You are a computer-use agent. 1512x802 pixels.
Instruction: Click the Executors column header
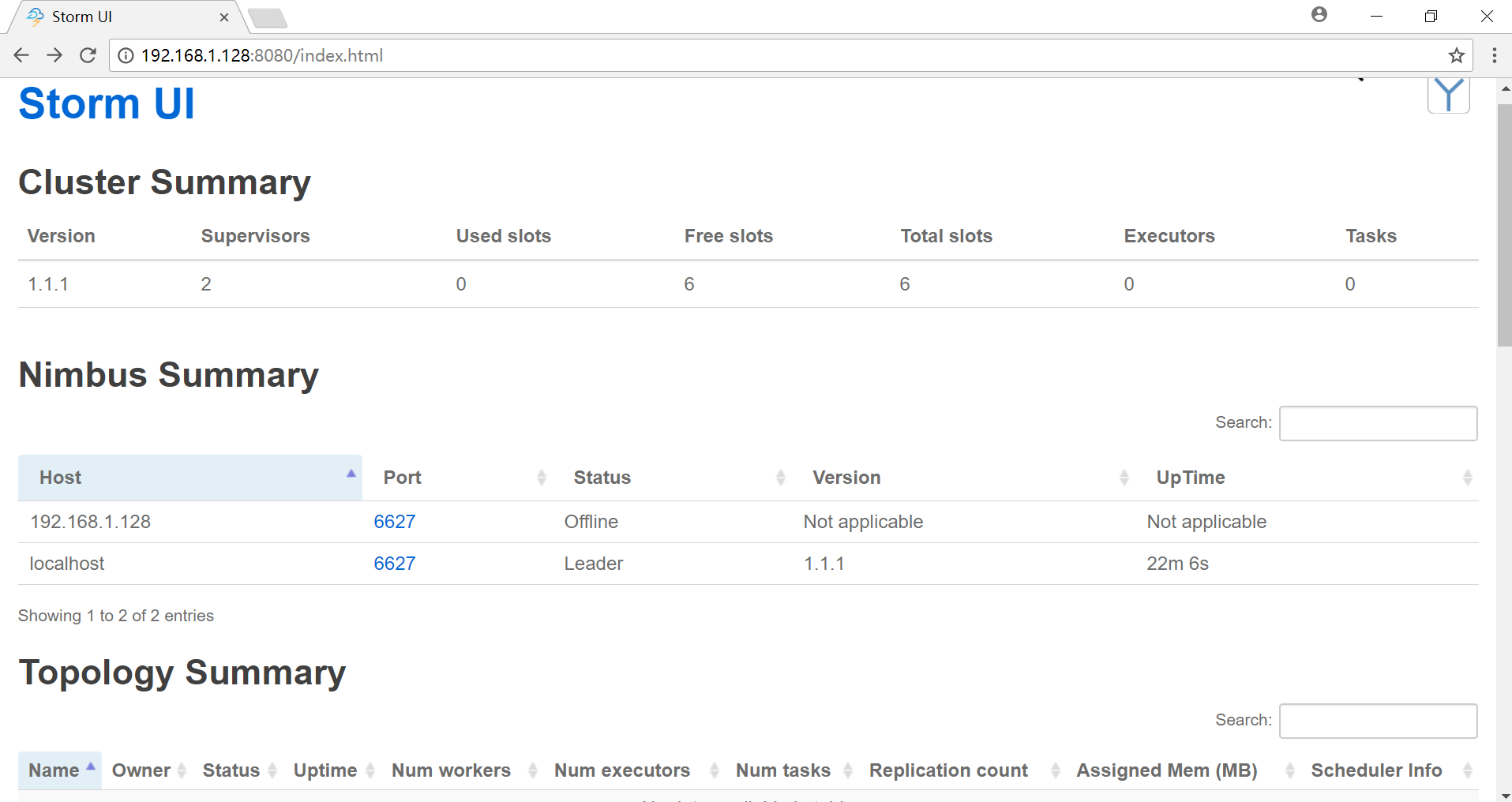click(1169, 236)
